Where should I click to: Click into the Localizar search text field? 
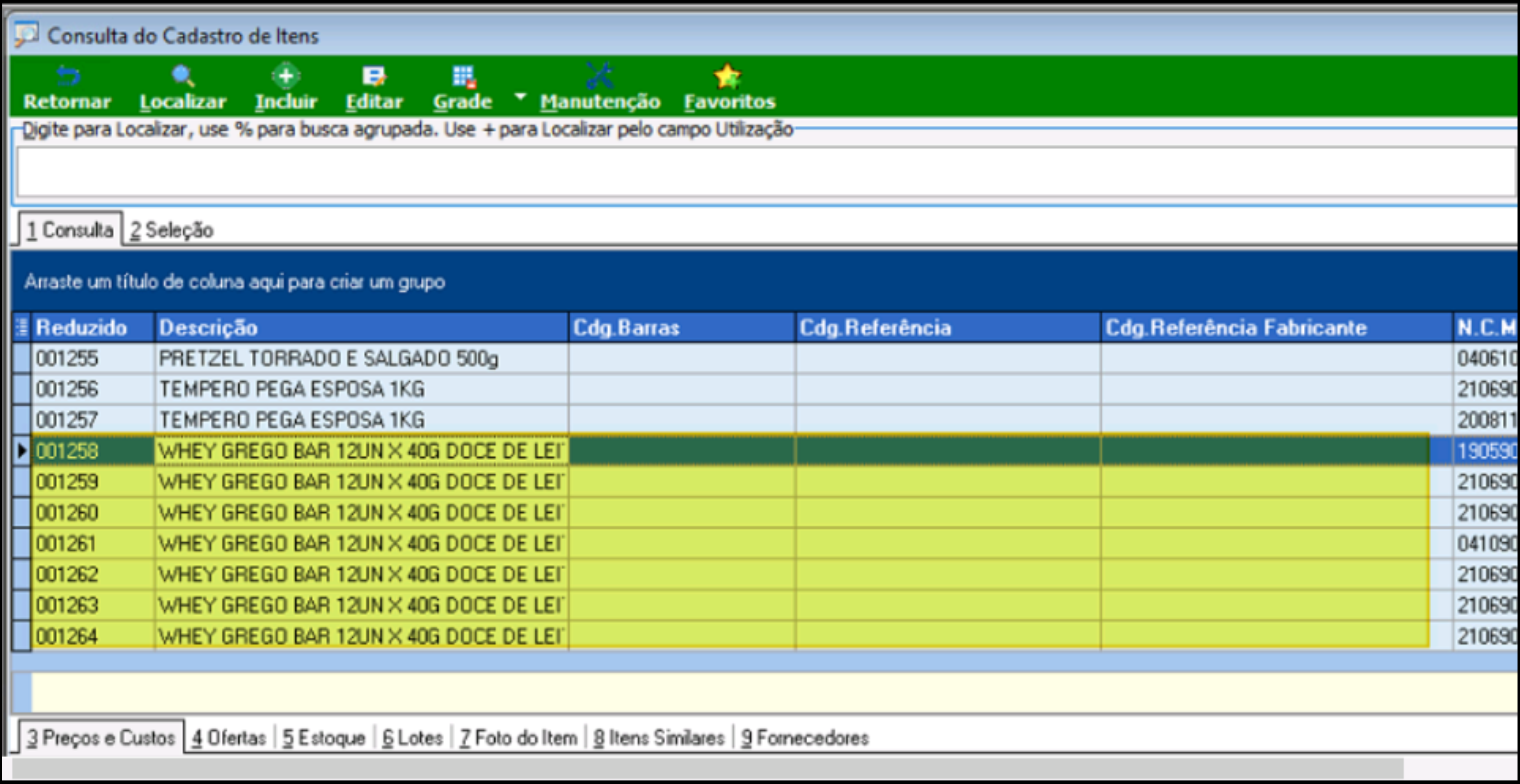click(765, 171)
